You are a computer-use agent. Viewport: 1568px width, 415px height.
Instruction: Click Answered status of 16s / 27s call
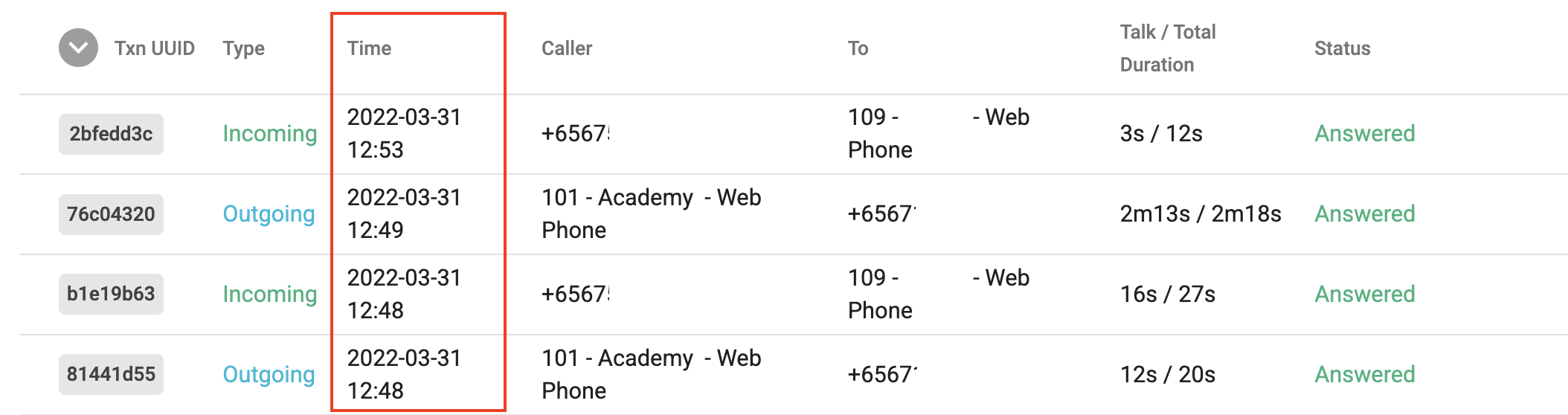tap(1364, 294)
